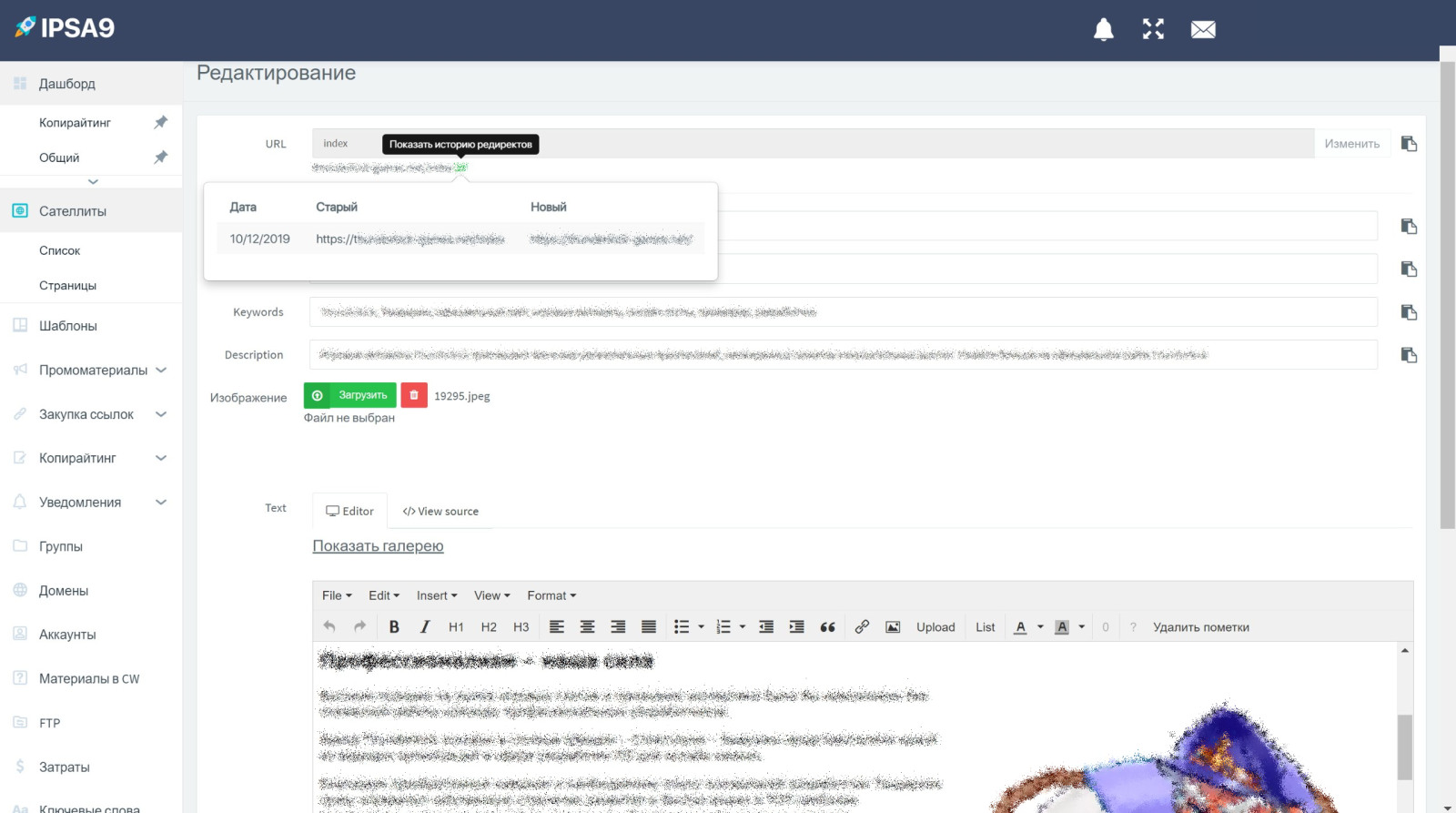The width and height of the screenshot is (1456, 813).
Task: Expand the pinned items chevron
Action: point(92,181)
